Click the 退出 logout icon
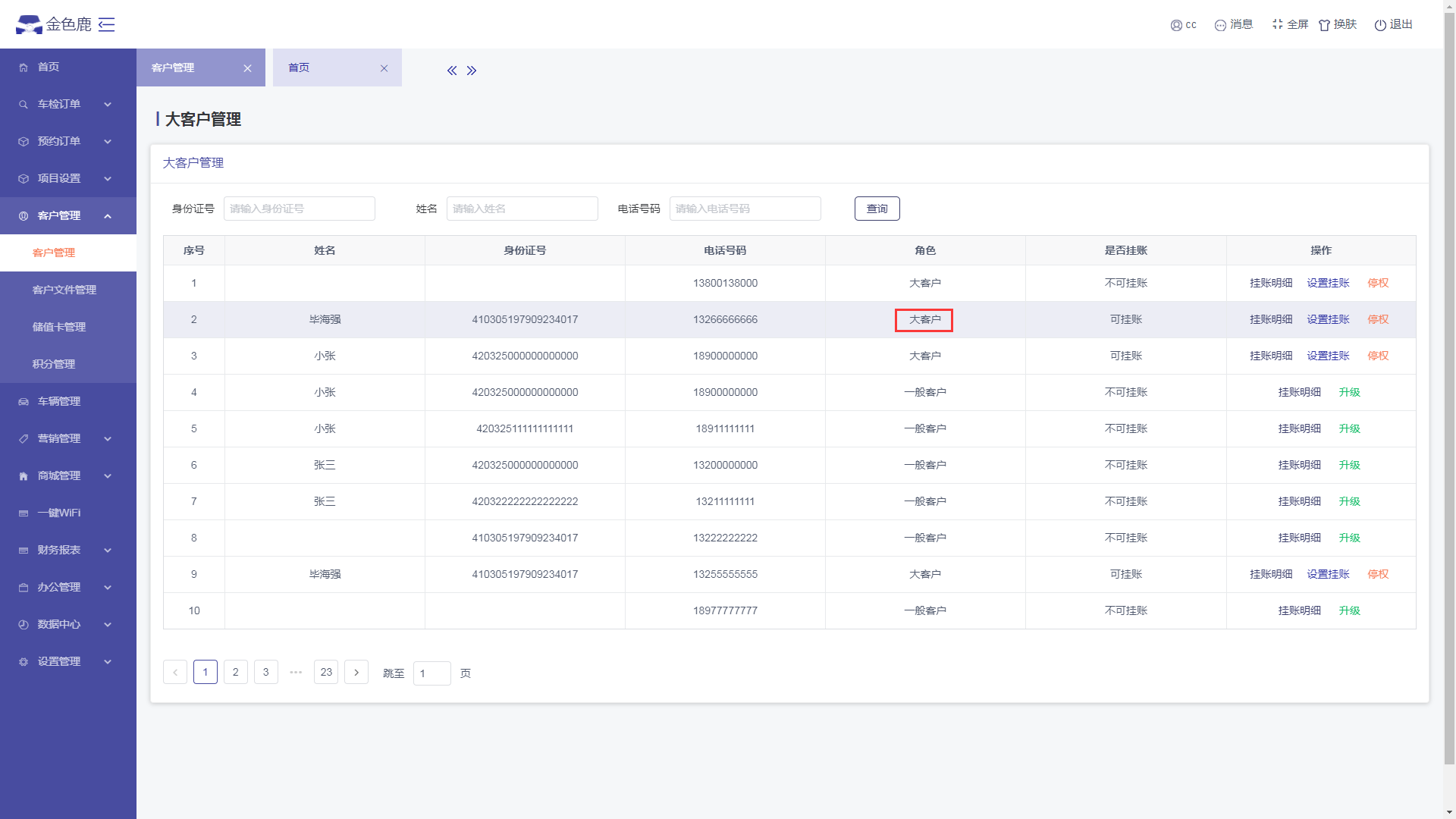Image resolution: width=1456 pixels, height=819 pixels. pyautogui.click(x=1380, y=25)
